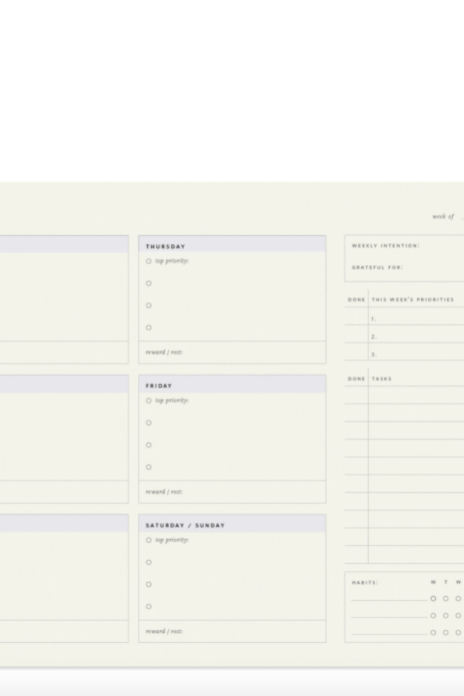This screenshot has width=464, height=696.
Task: Click Friday's "reward / rest:" field
Action: tap(232, 492)
